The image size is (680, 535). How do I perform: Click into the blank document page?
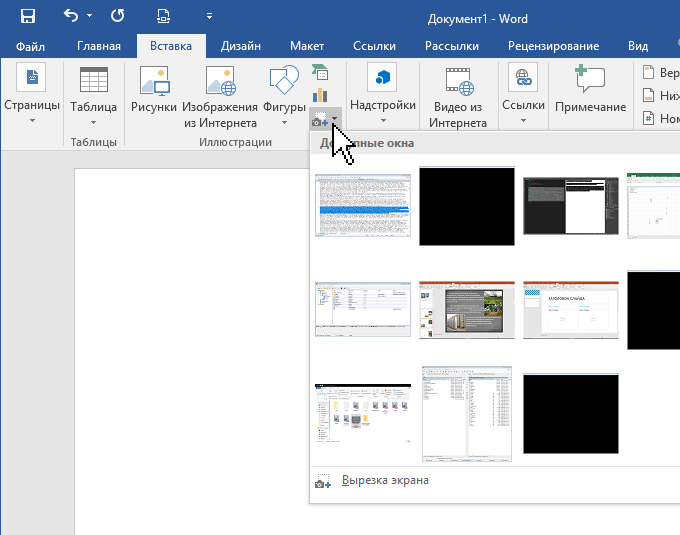[x=191, y=351]
